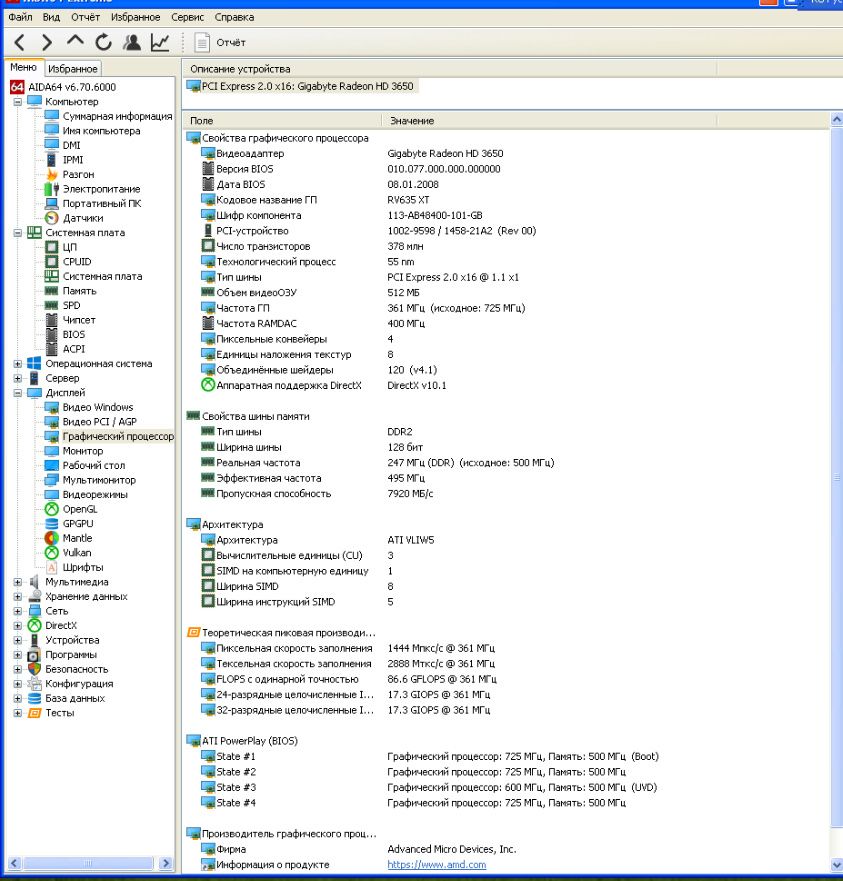Image resolution: width=843 pixels, height=881 pixels.
Task: Collapse the Дисплей tree node
Action: click(17, 393)
